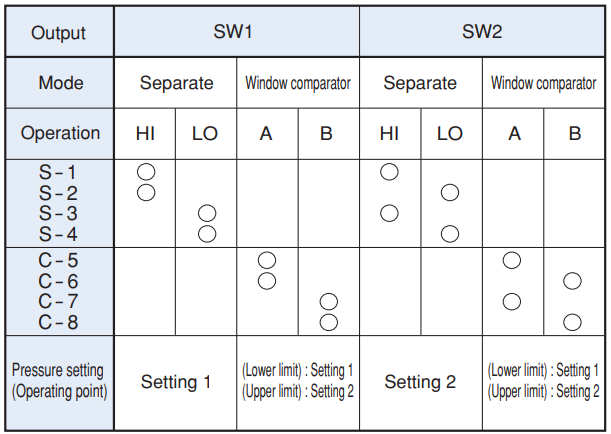The height and width of the screenshot is (434, 611).
Task: Click the SW2 LO circle for S-2
Action: pyautogui.click(x=450, y=192)
